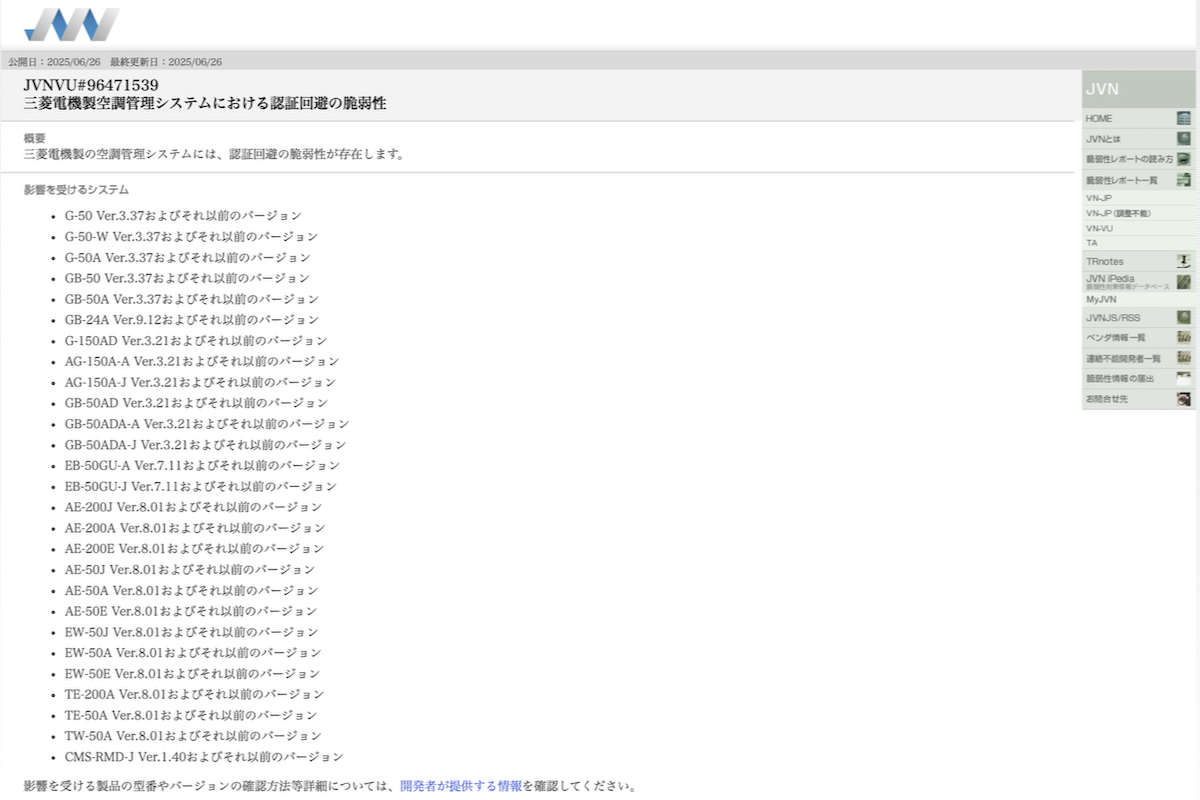Click the TE-200A Ver.8.01 list entry

click(x=195, y=695)
